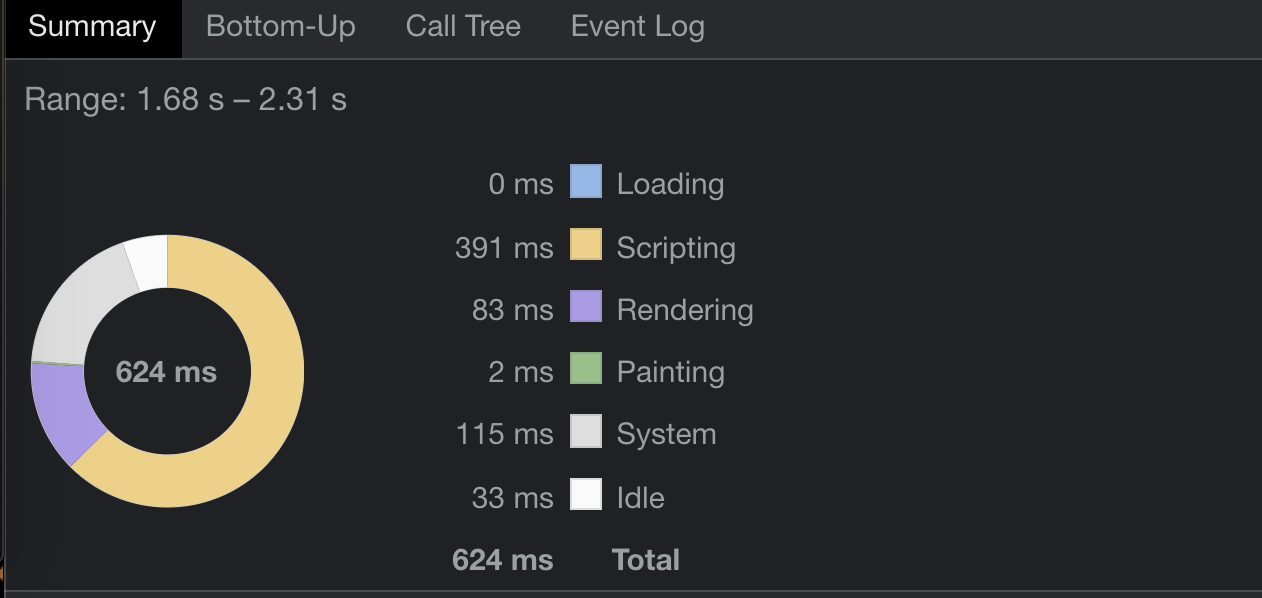The width and height of the screenshot is (1262, 598).
Task: Open the Event Log tab
Action: (638, 28)
